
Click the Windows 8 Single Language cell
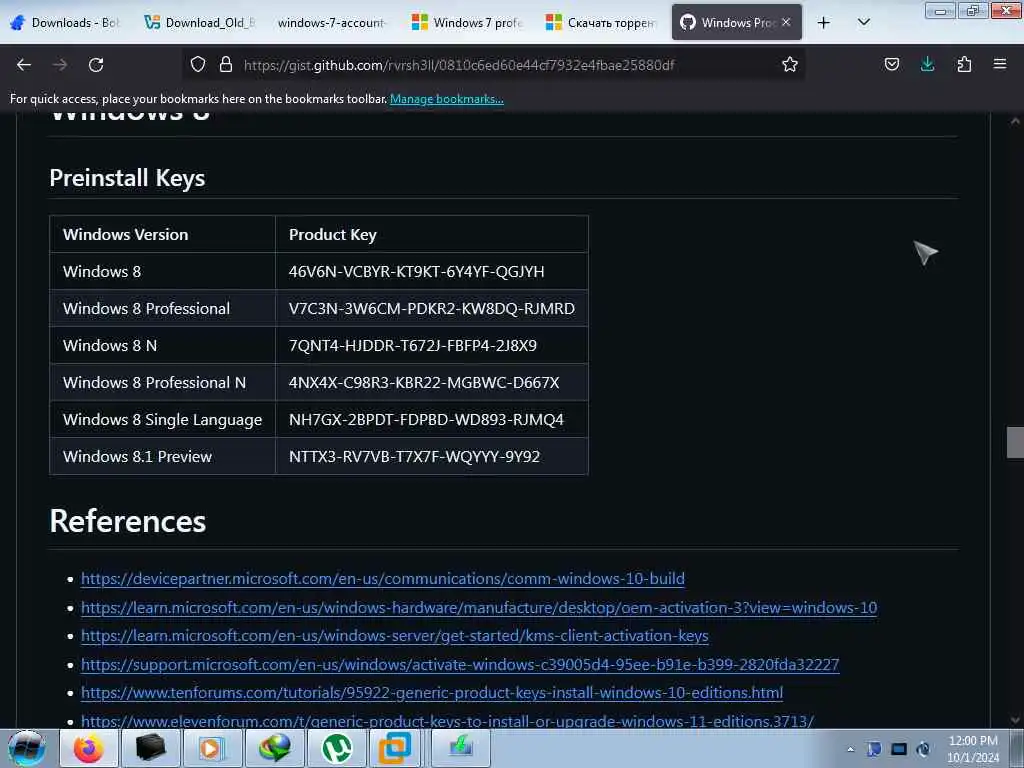pyautogui.click(x=163, y=419)
